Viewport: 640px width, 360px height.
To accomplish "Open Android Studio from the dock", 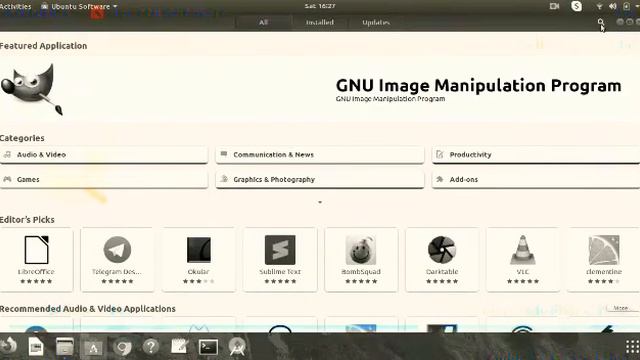I will click(x=237, y=347).
